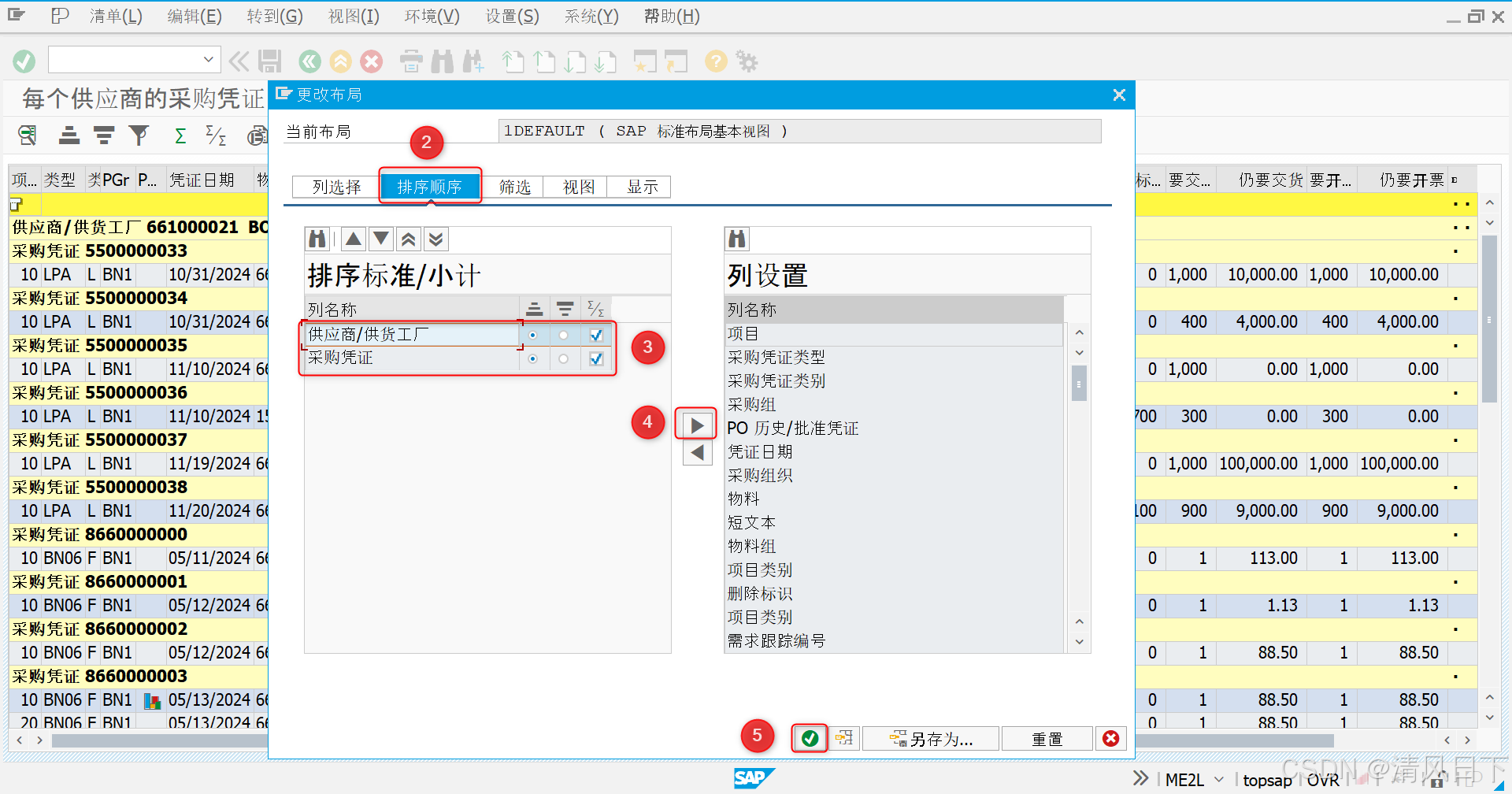Move selected sort entry up one position
The image size is (1512, 794).
coord(354,239)
